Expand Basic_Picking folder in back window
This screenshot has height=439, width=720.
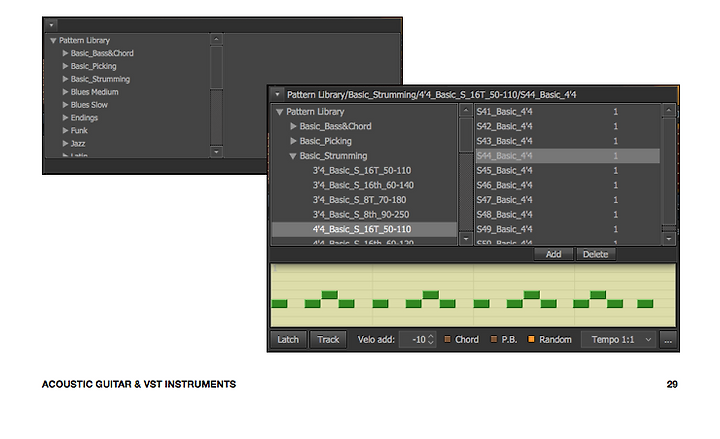[x=65, y=66]
